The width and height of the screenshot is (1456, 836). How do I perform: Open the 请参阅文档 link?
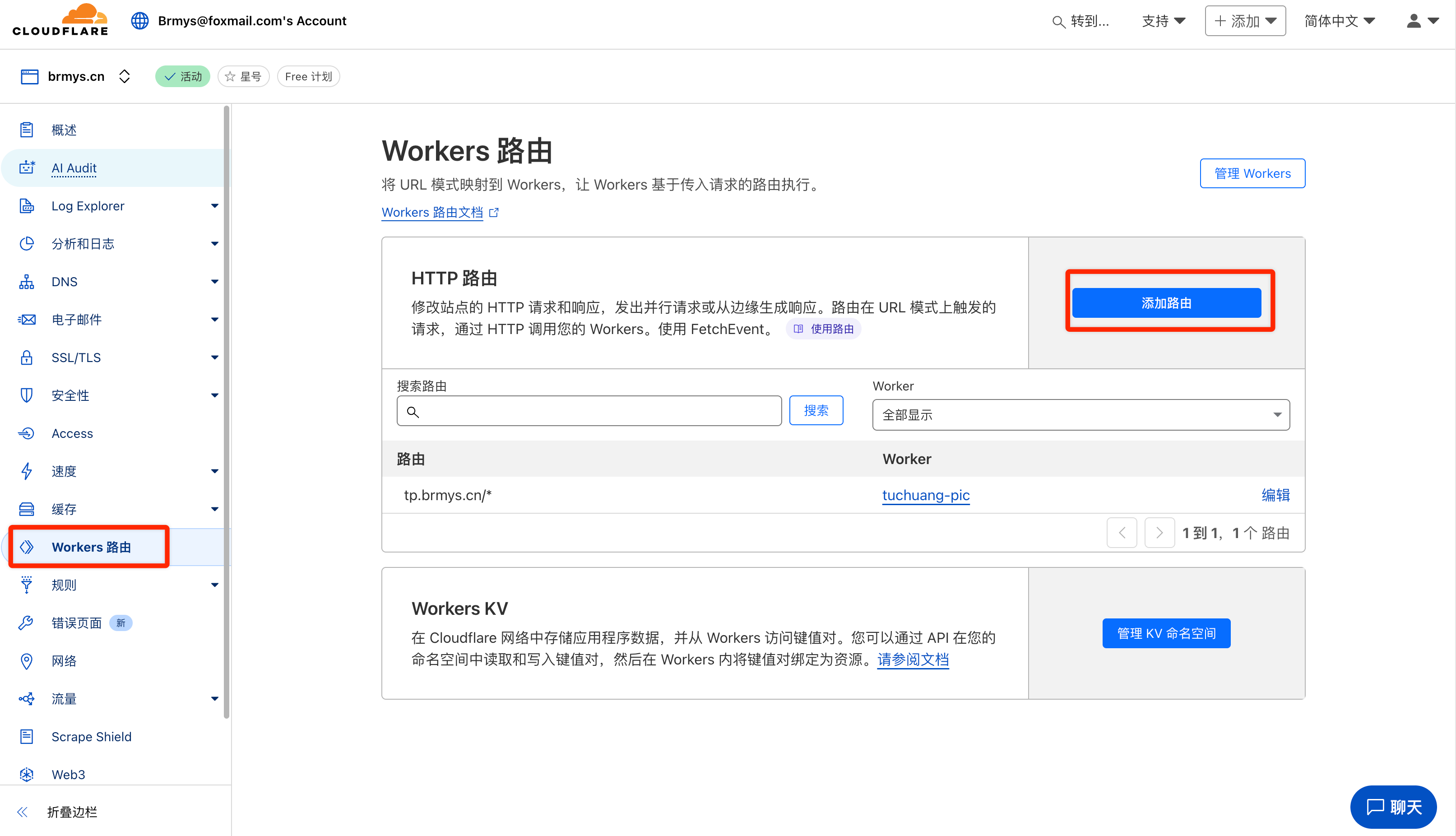coord(913,659)
